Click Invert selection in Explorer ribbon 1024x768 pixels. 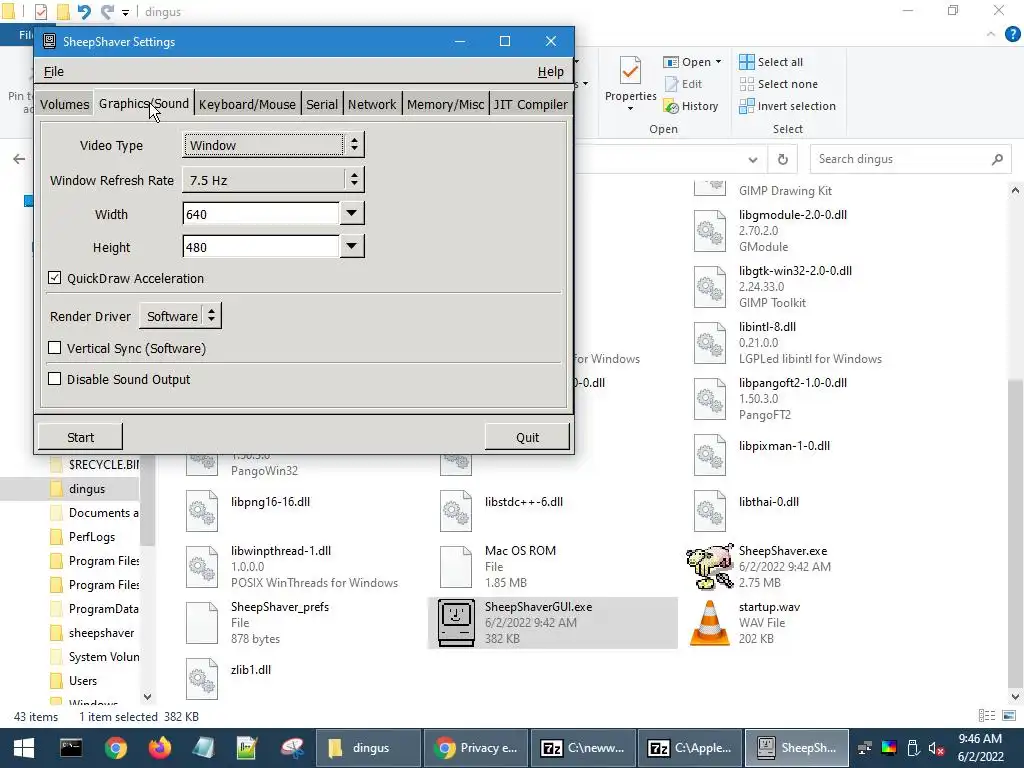pos(787,106)
